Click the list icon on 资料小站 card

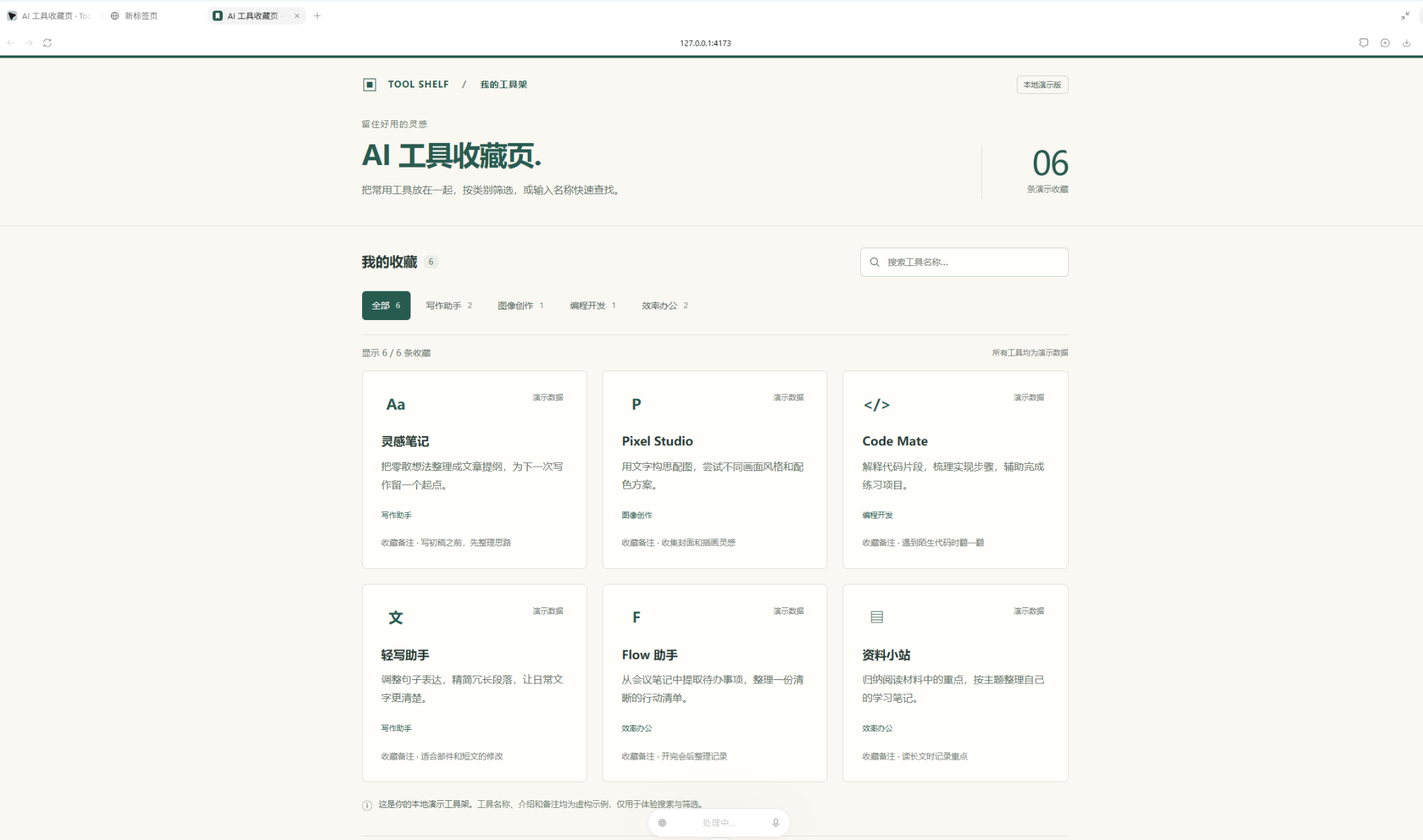pyautogui.click(x=877, y=617)
